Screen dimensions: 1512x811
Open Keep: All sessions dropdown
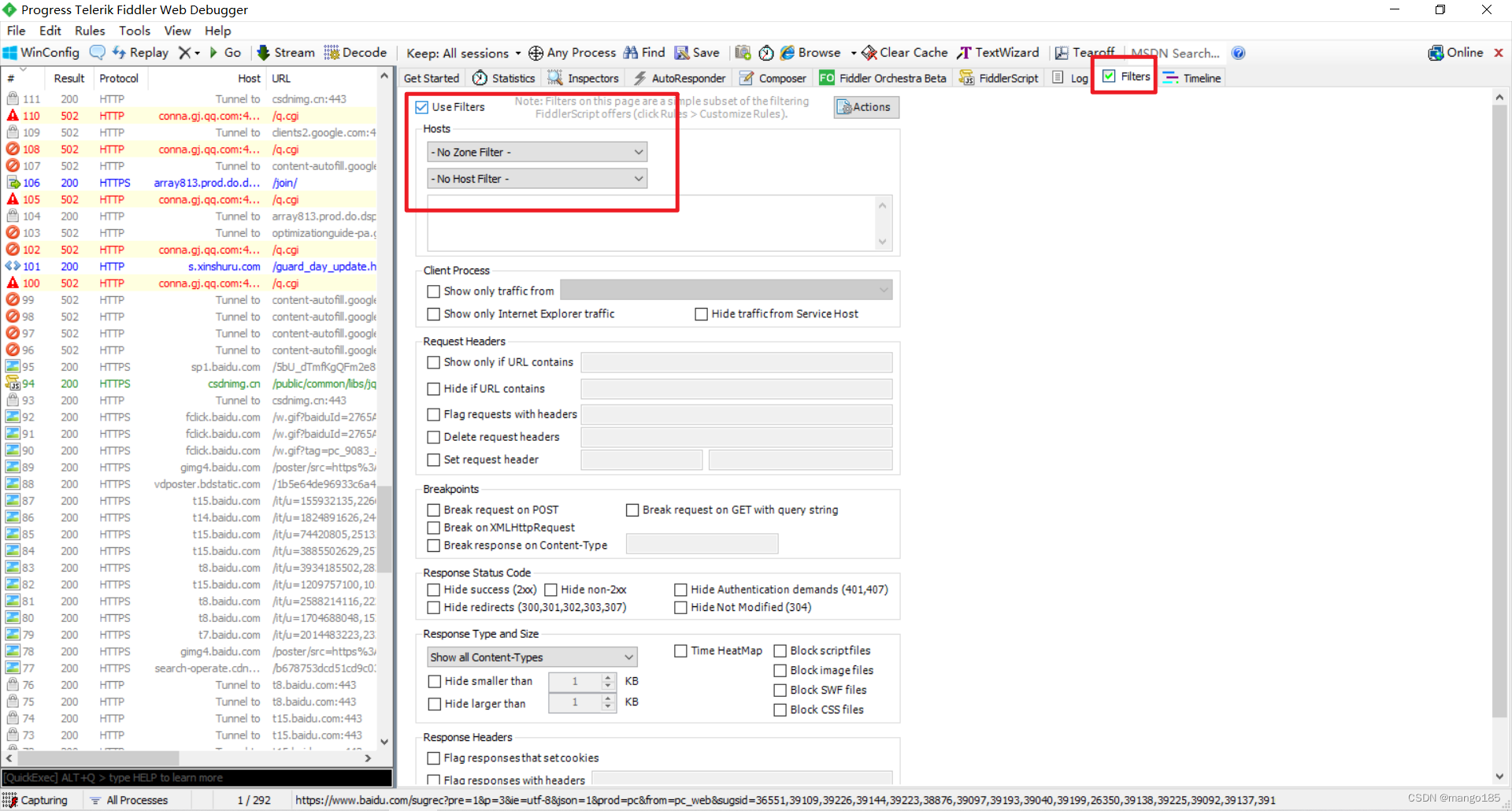464,53
